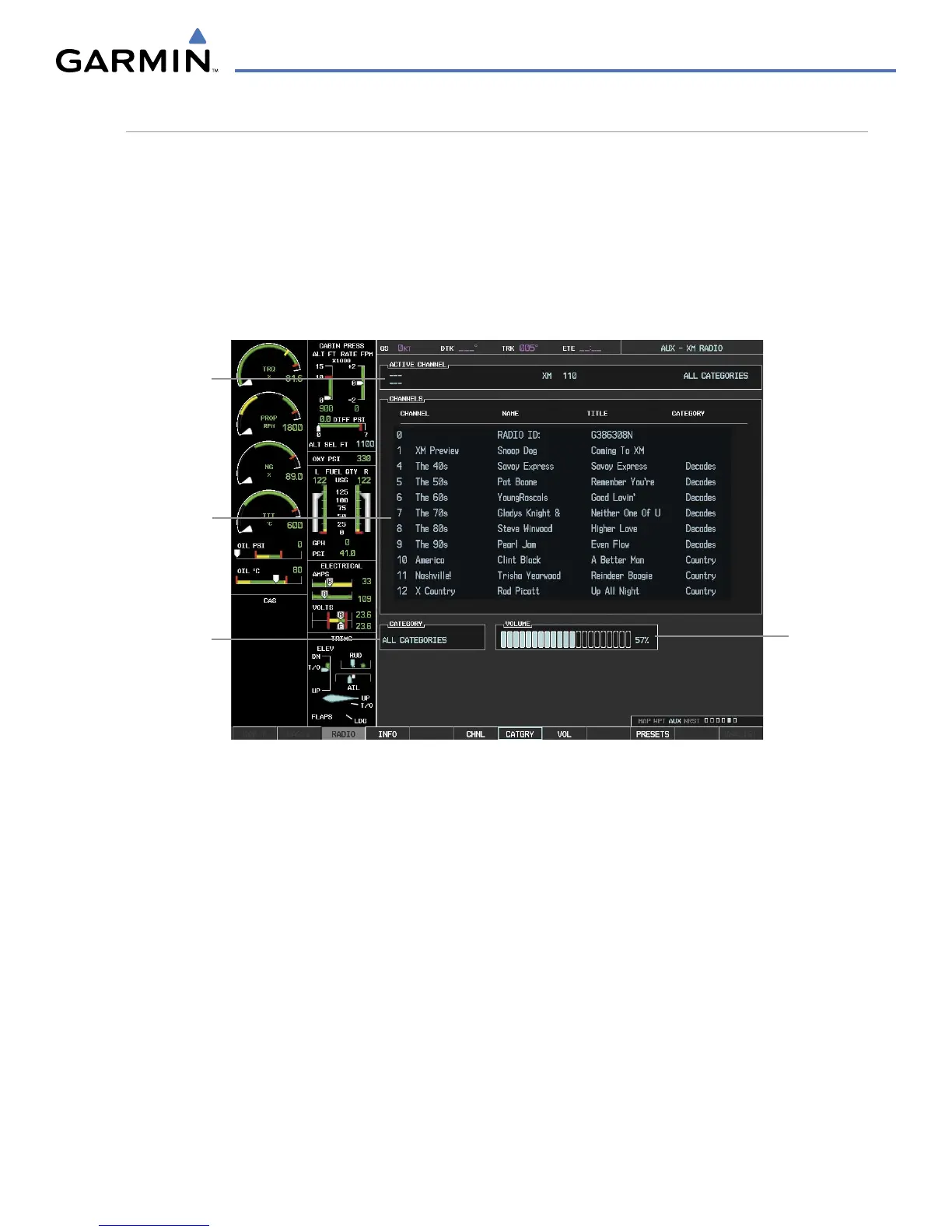Screen dimensions: 952x1232
Task: Click the Active Channel XM 110 readout
Action: tap(559, 376)
